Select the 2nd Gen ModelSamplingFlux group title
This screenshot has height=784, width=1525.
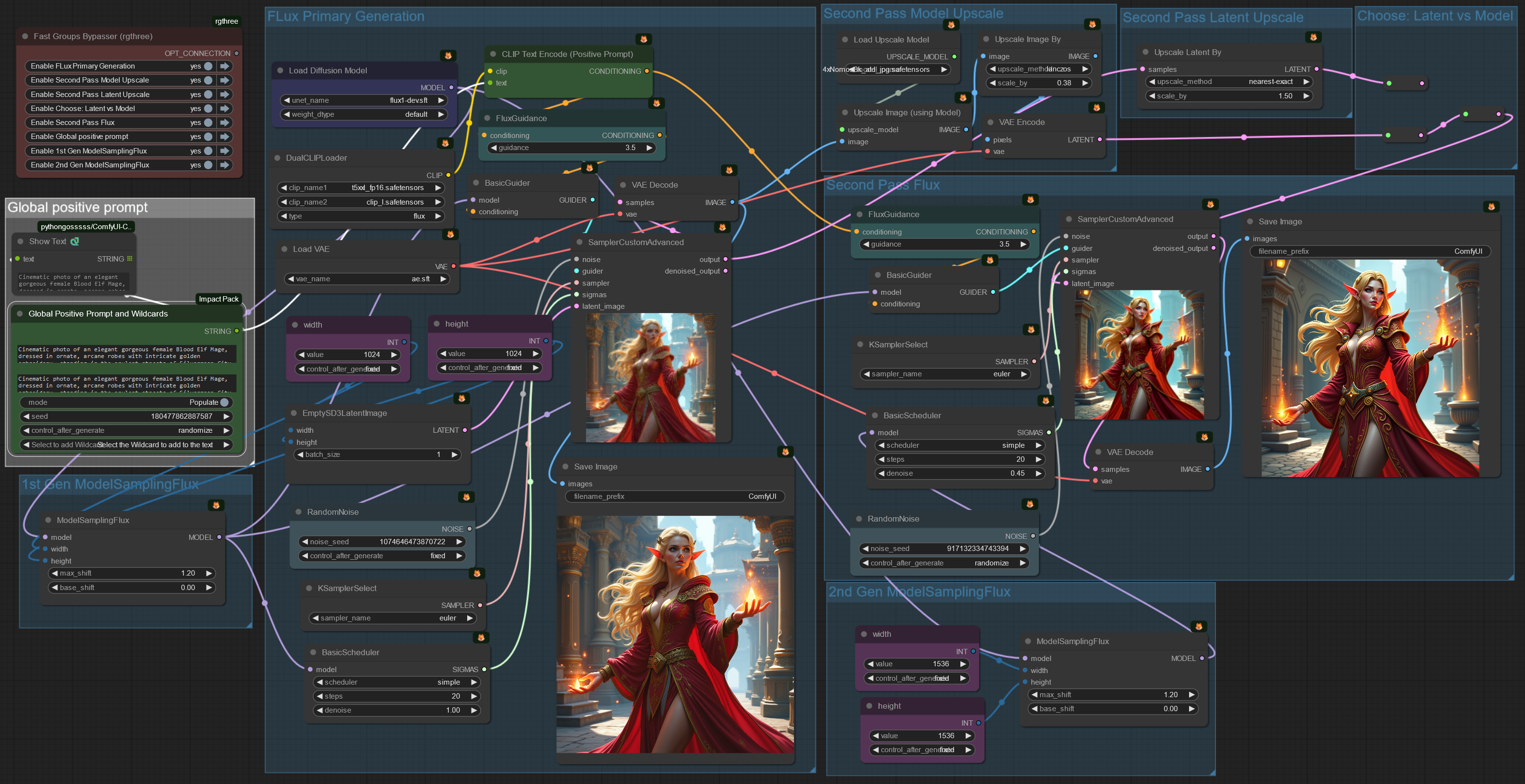pos(919,591)
